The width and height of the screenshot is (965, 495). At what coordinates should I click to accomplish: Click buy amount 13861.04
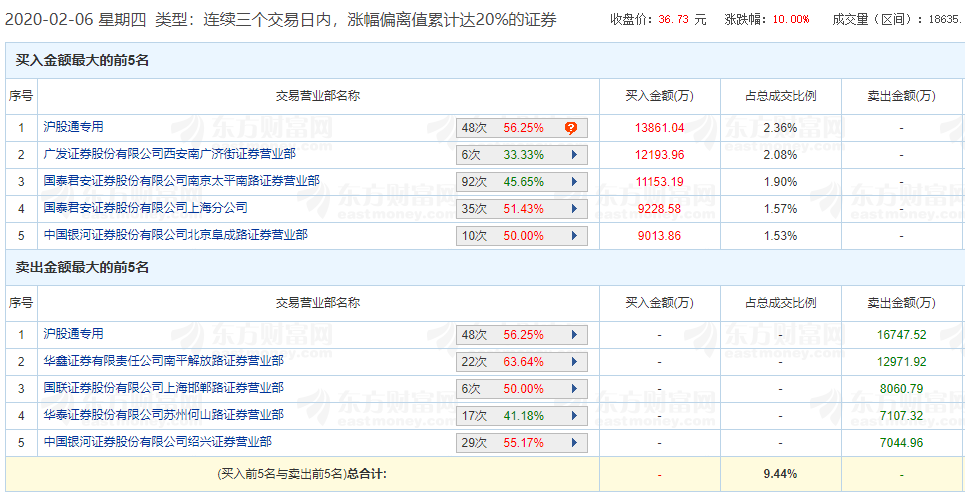[660, 128]
